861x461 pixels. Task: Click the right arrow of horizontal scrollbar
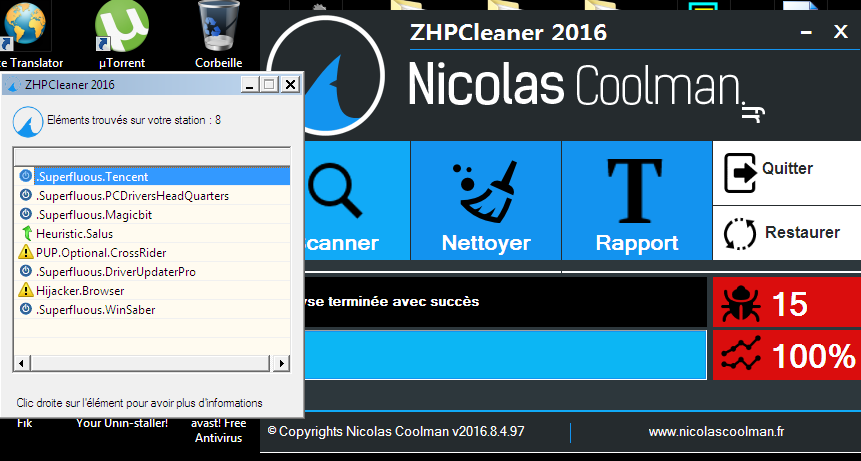click(282, 363)
